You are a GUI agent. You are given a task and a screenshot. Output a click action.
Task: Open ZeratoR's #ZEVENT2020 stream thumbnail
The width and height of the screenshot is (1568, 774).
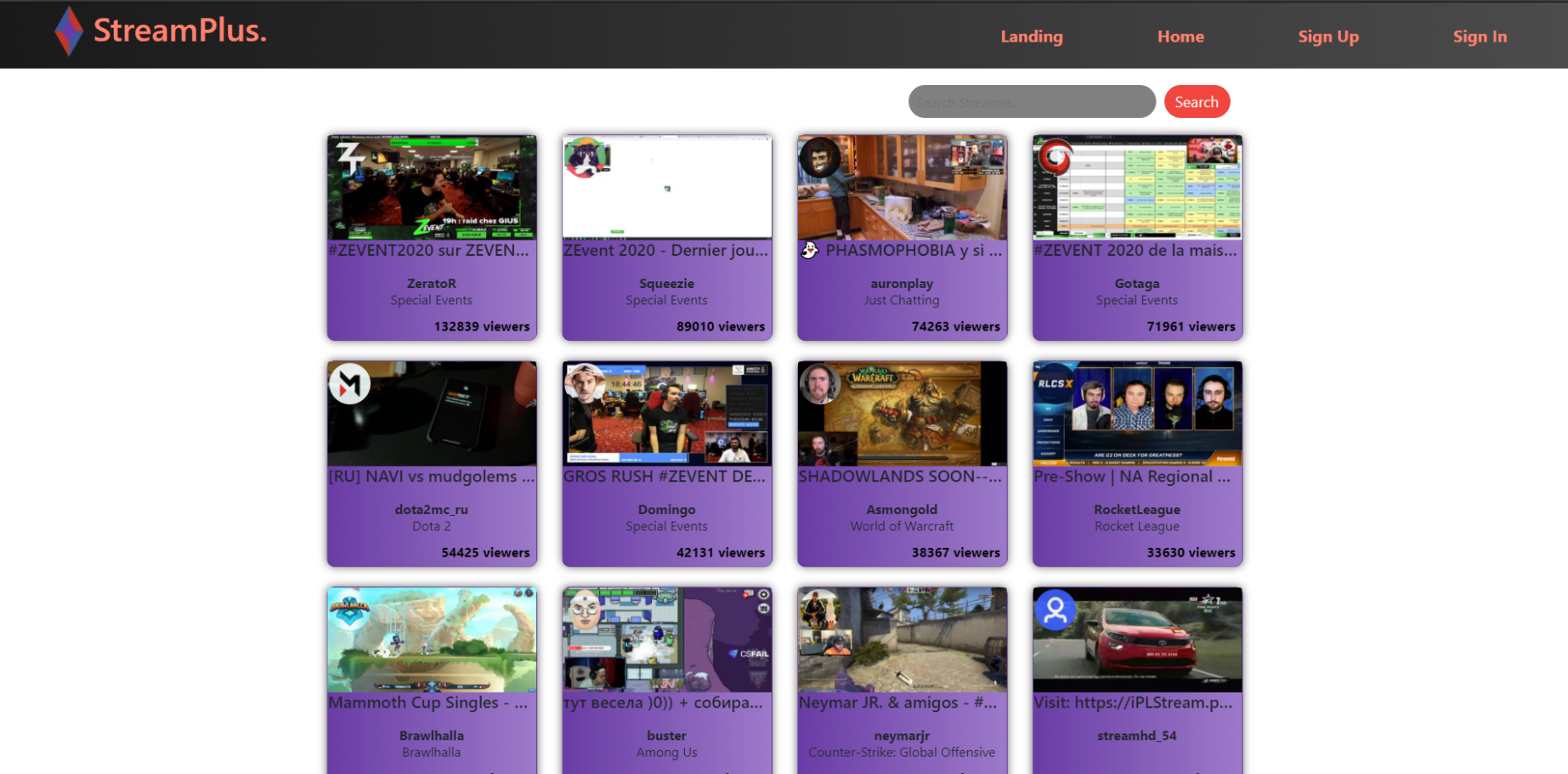tap(432, 187)
